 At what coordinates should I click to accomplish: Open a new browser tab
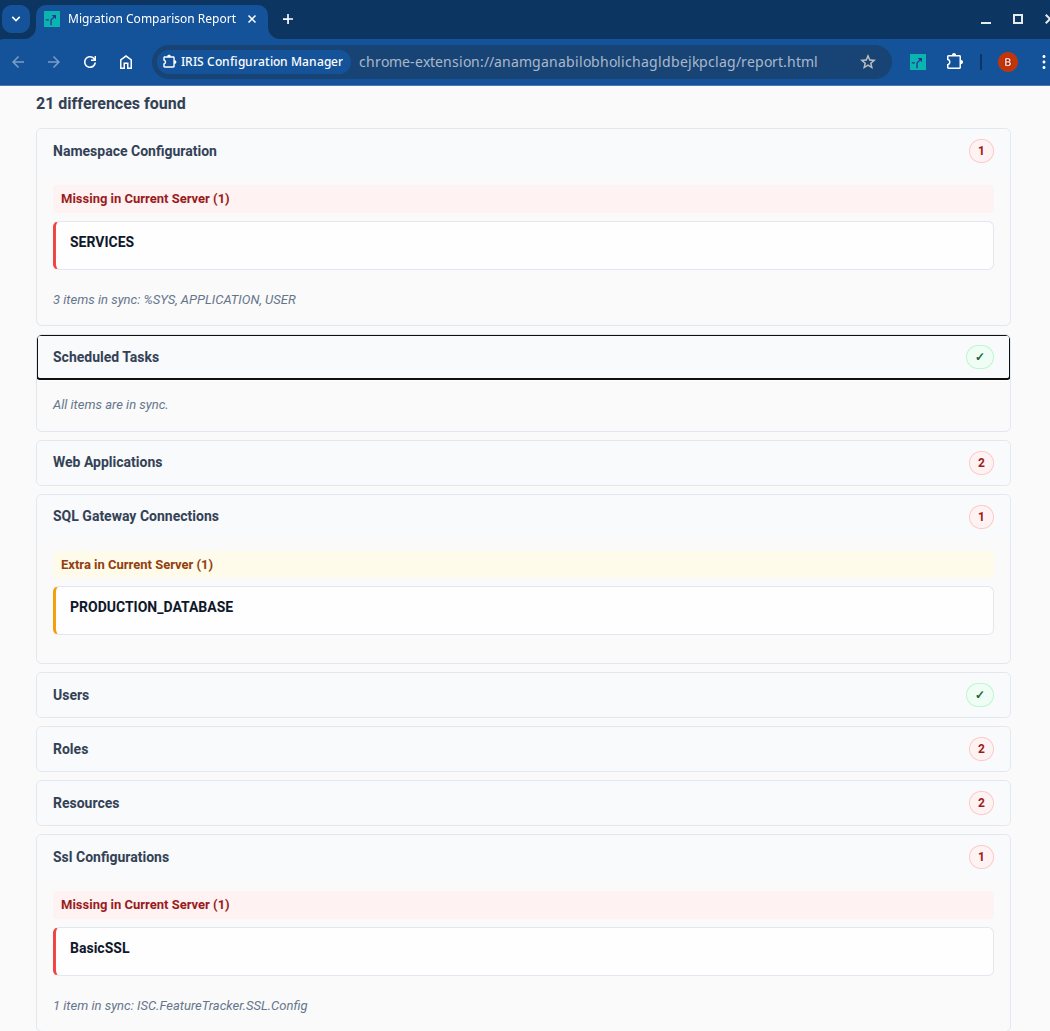coord(288,19)
